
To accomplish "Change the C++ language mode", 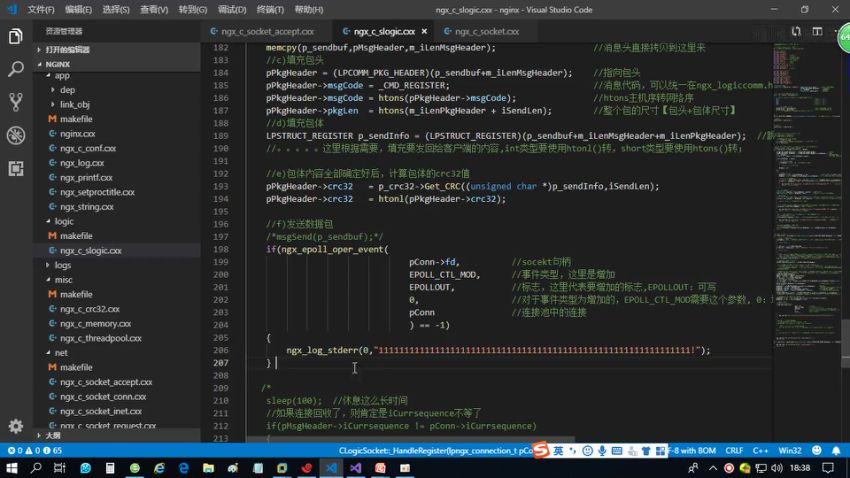I will pos(760,450).
